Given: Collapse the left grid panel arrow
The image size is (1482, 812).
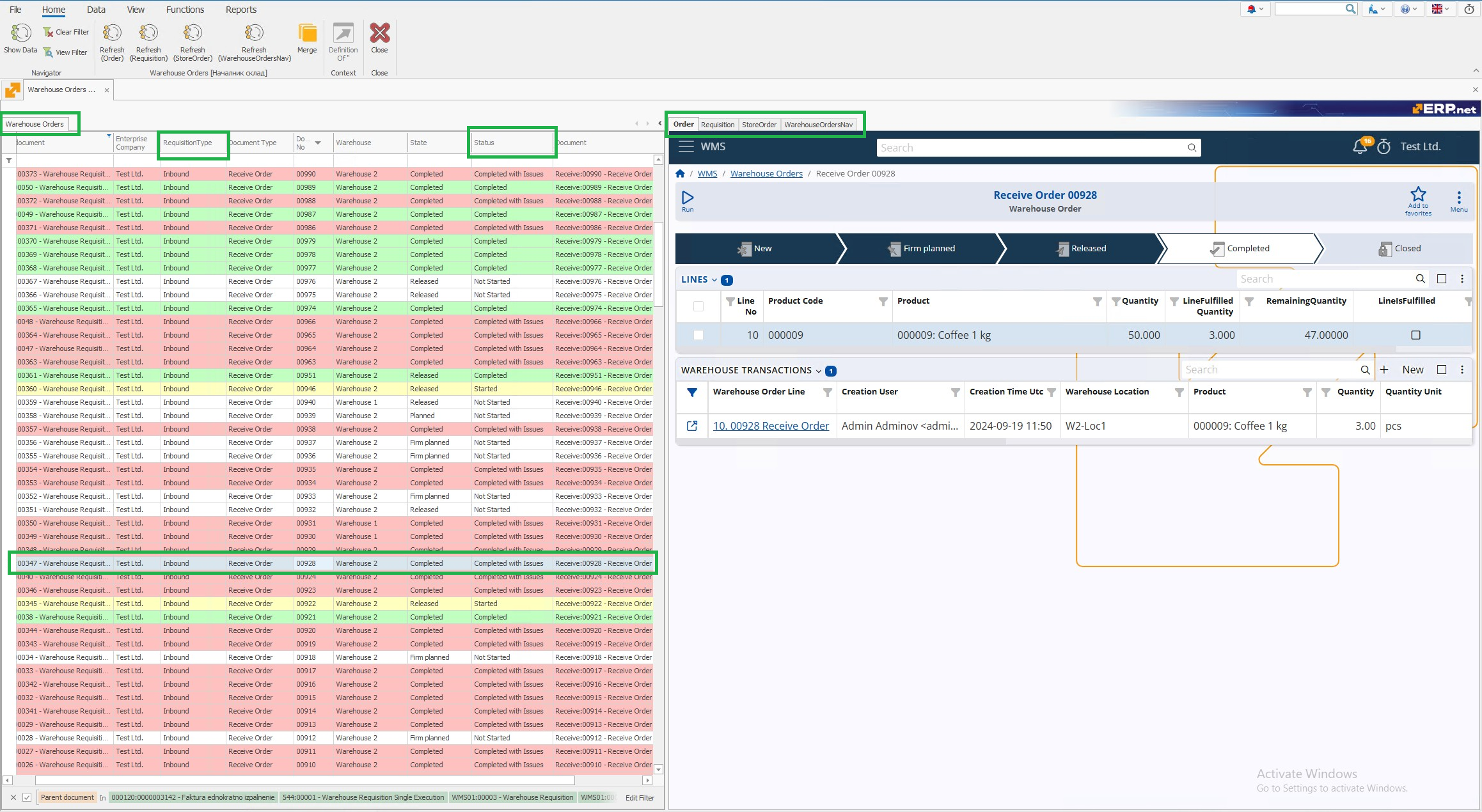Looking at the screenshot, I should pos(660,123).
